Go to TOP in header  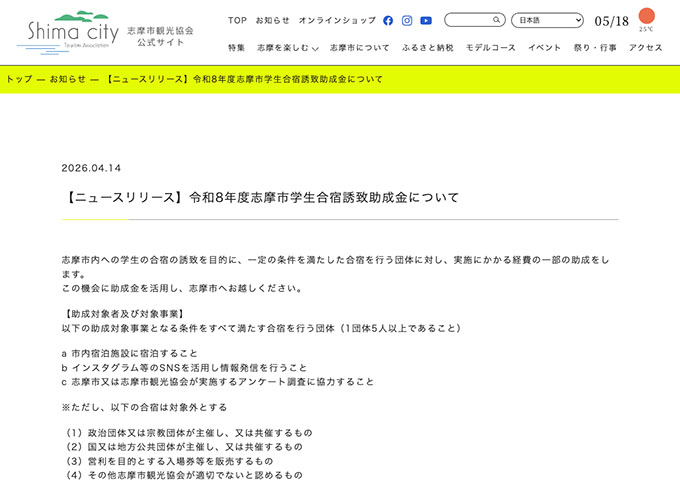pos(237,20)
